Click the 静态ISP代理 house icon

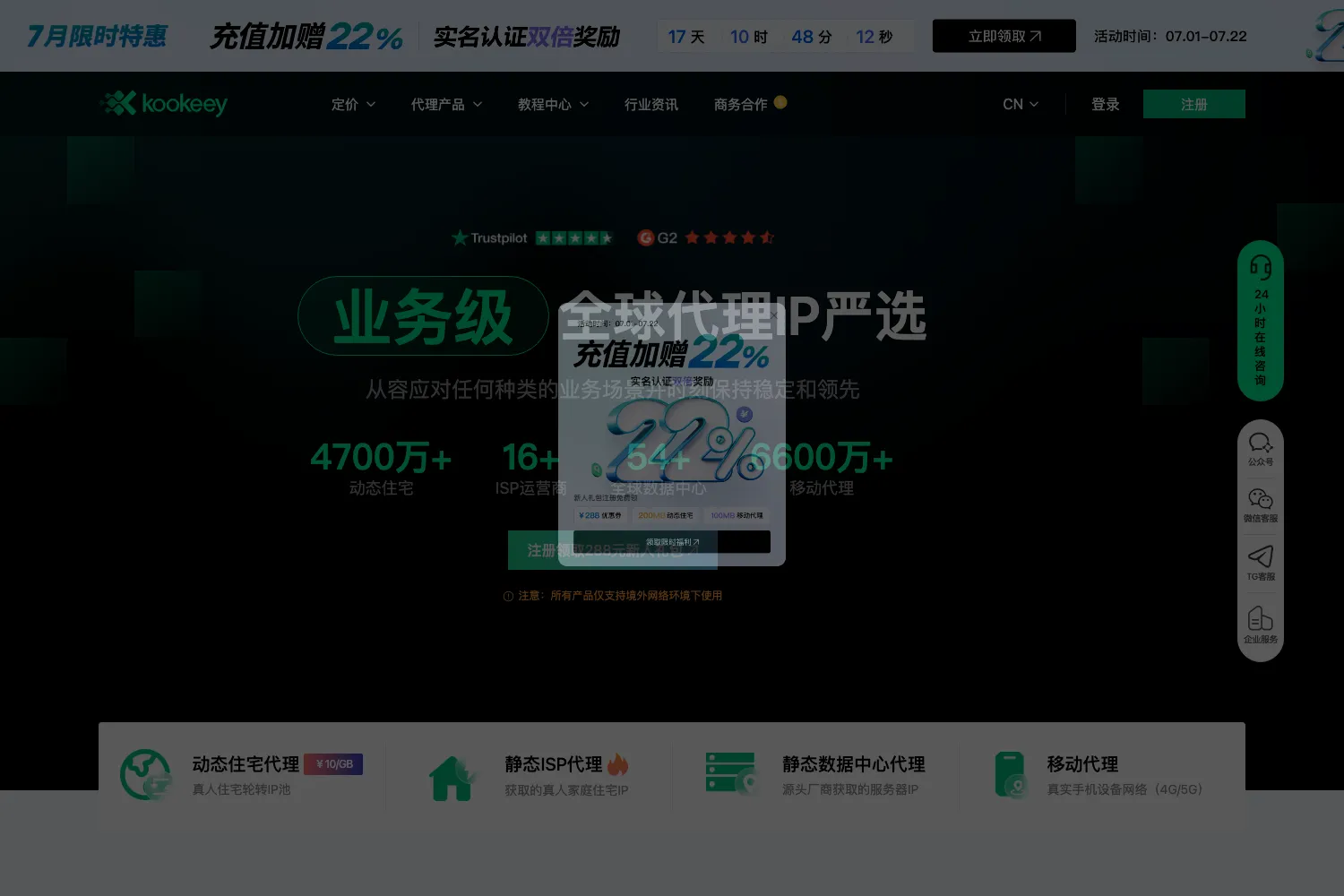point(451,777)
